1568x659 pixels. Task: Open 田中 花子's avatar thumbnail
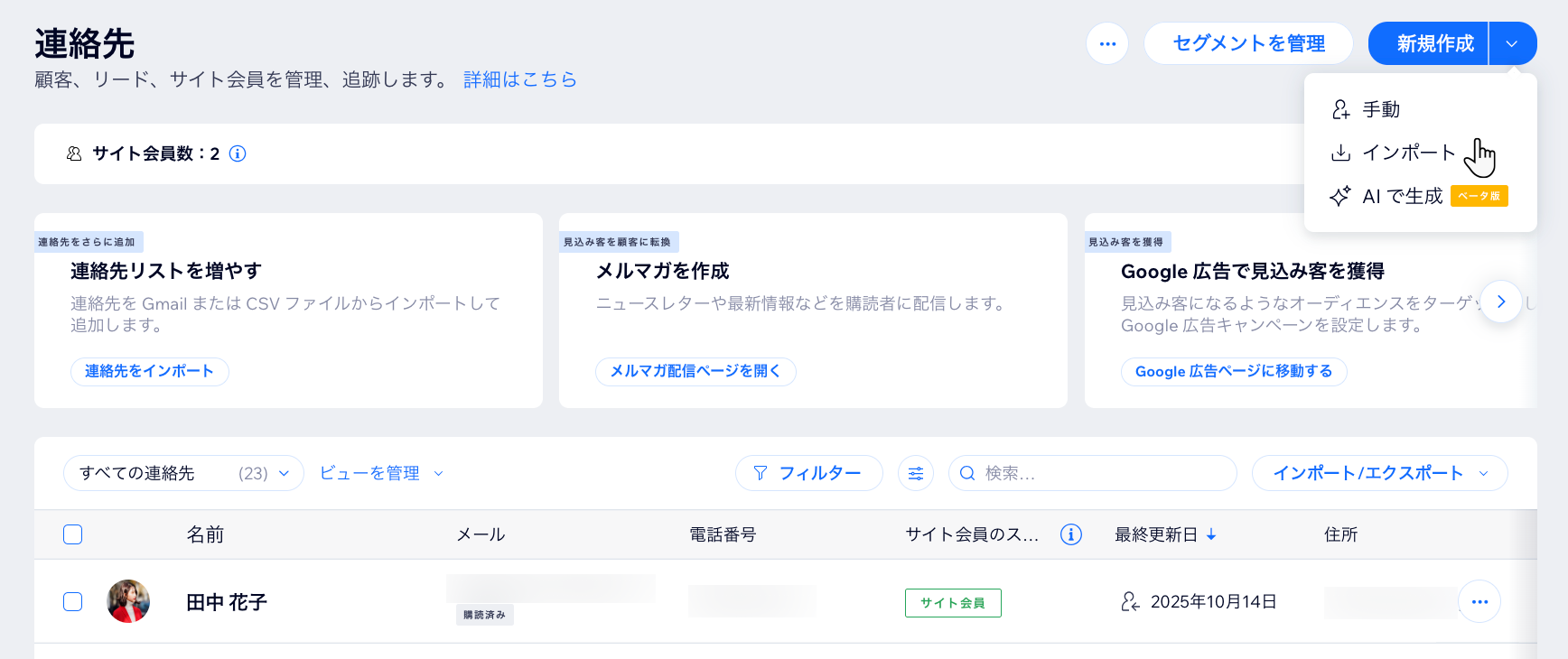(128, 601)
